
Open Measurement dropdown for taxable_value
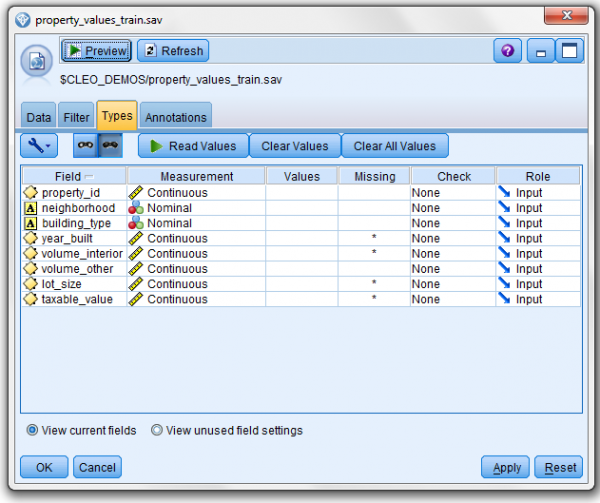click(196, 299)
